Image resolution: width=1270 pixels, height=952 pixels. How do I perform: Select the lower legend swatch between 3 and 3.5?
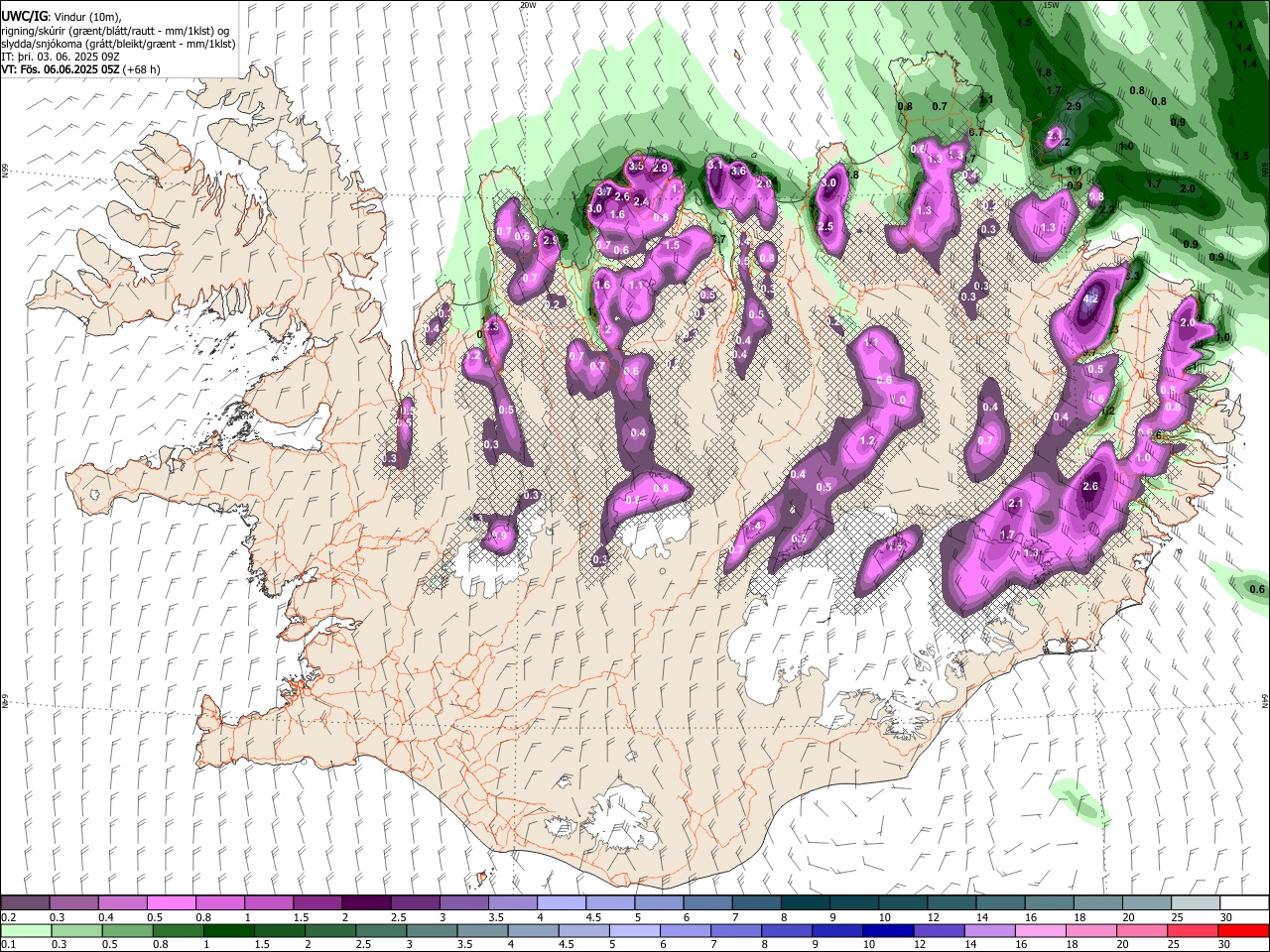(x=431, y=930)
